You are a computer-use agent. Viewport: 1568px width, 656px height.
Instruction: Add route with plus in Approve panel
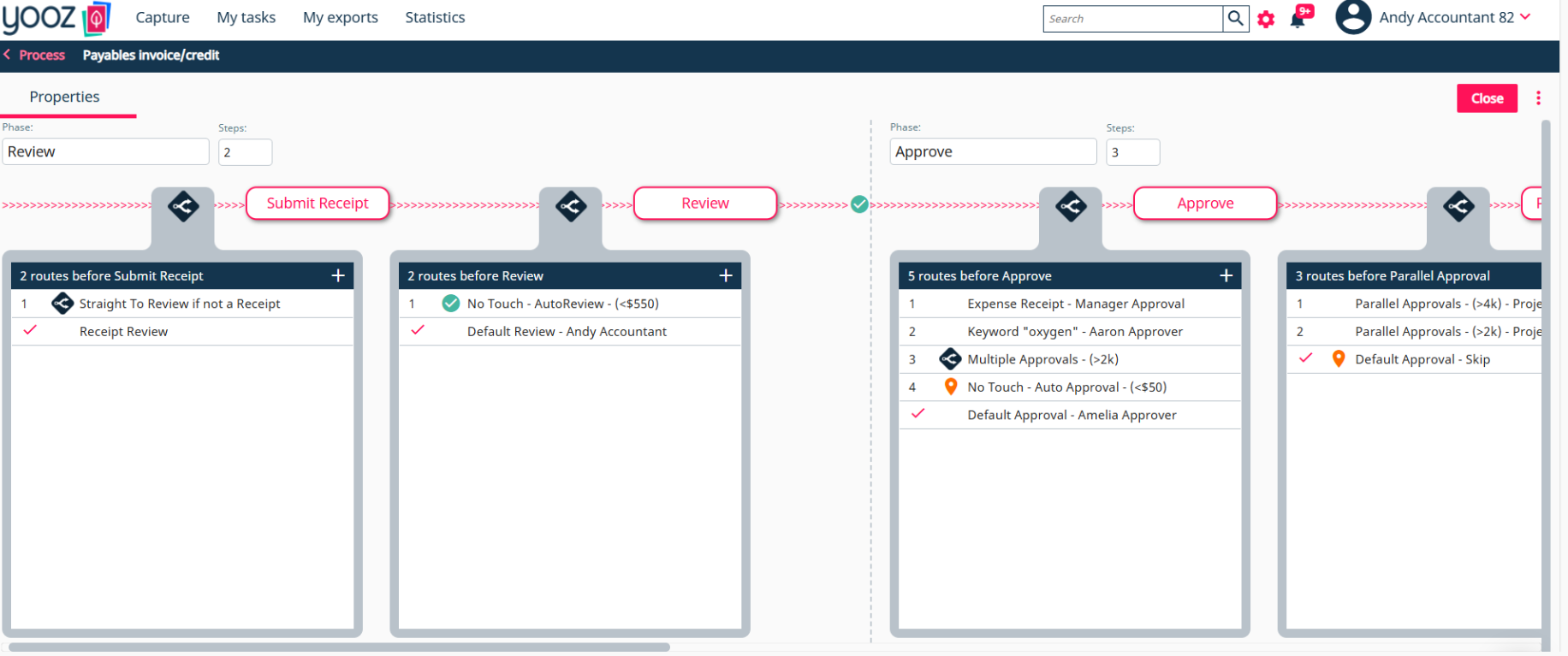(1226, 275)
